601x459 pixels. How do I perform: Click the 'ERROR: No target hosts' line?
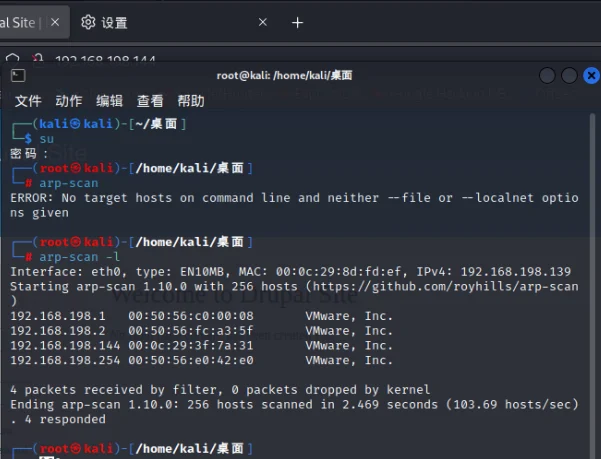(x=294, y=205)
